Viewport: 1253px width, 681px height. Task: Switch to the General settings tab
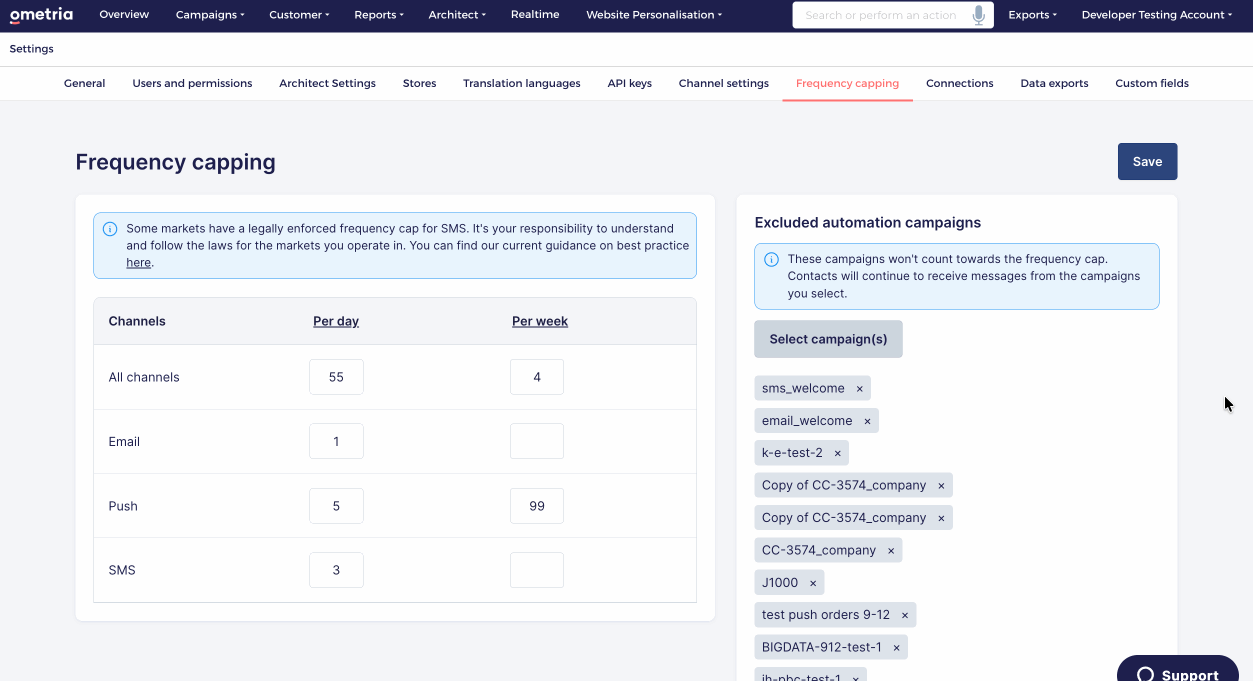point(85,84)
